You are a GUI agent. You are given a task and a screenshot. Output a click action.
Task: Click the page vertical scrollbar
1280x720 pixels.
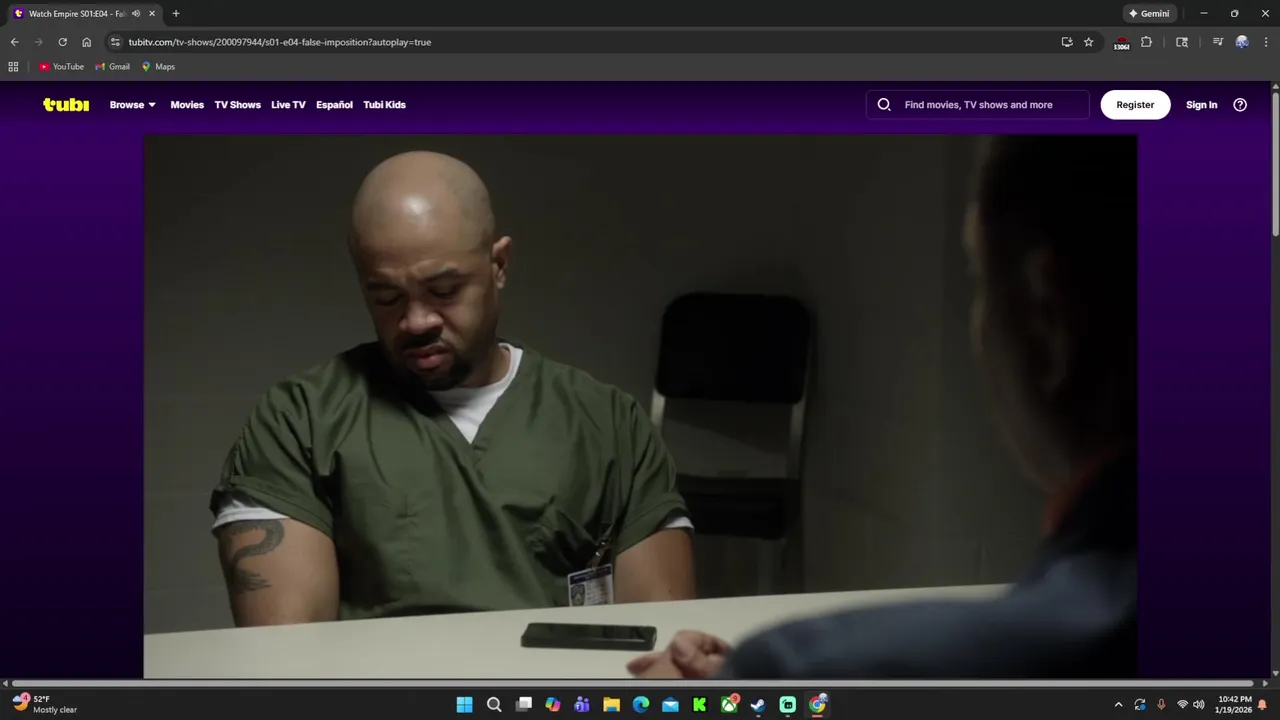(1275, 165)
